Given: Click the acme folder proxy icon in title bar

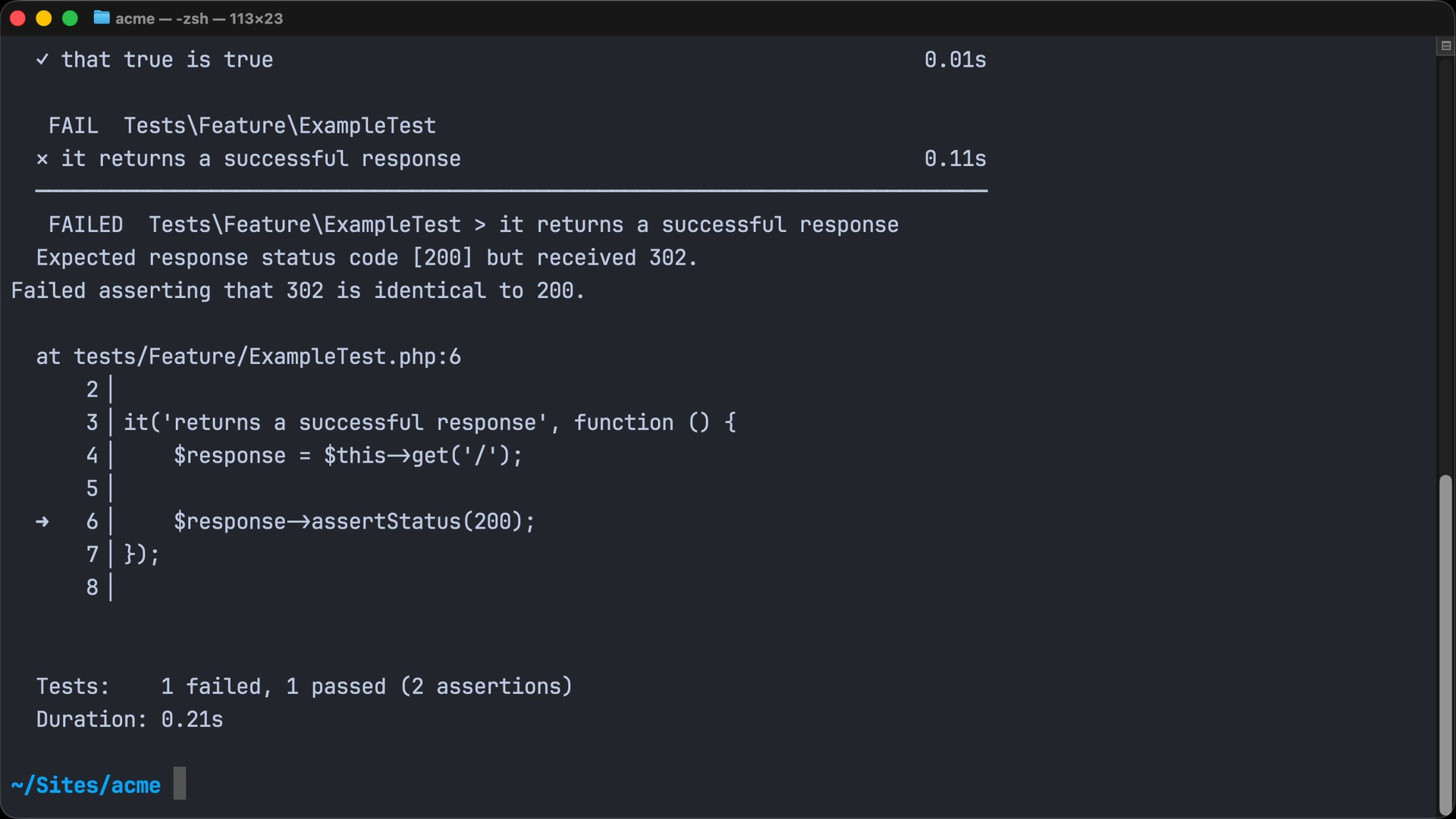Looking at the screenshot, I should (x=101, y=18).
